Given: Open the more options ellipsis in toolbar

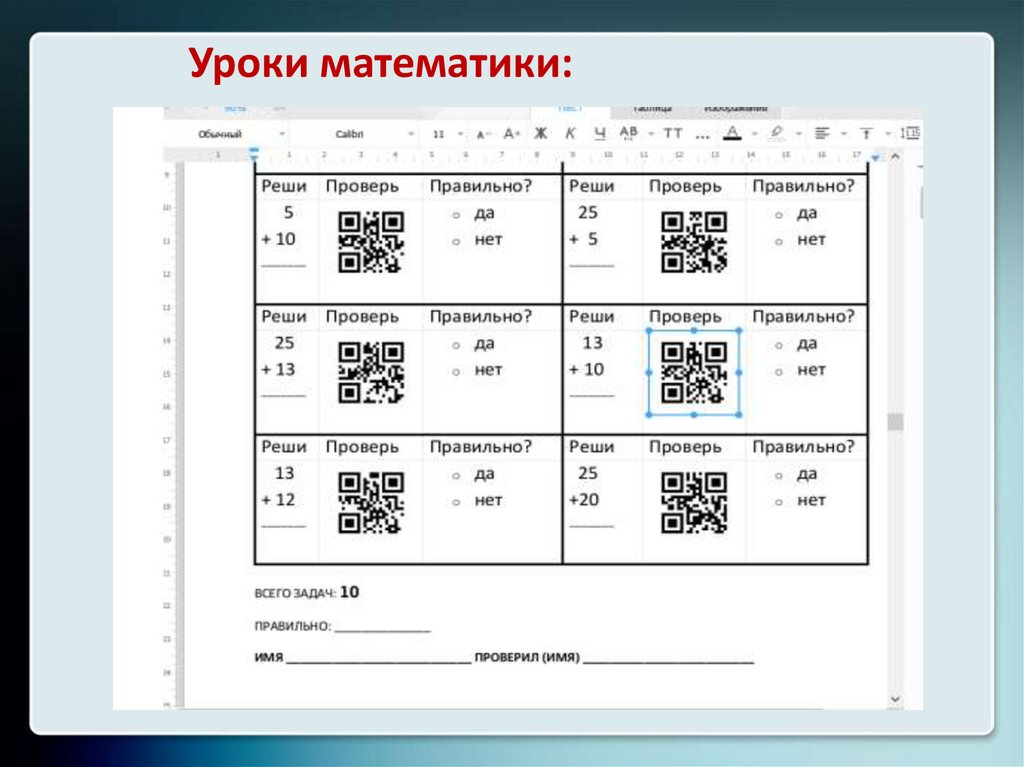Looking at the screenshot, I should click(x=702, y=137).
